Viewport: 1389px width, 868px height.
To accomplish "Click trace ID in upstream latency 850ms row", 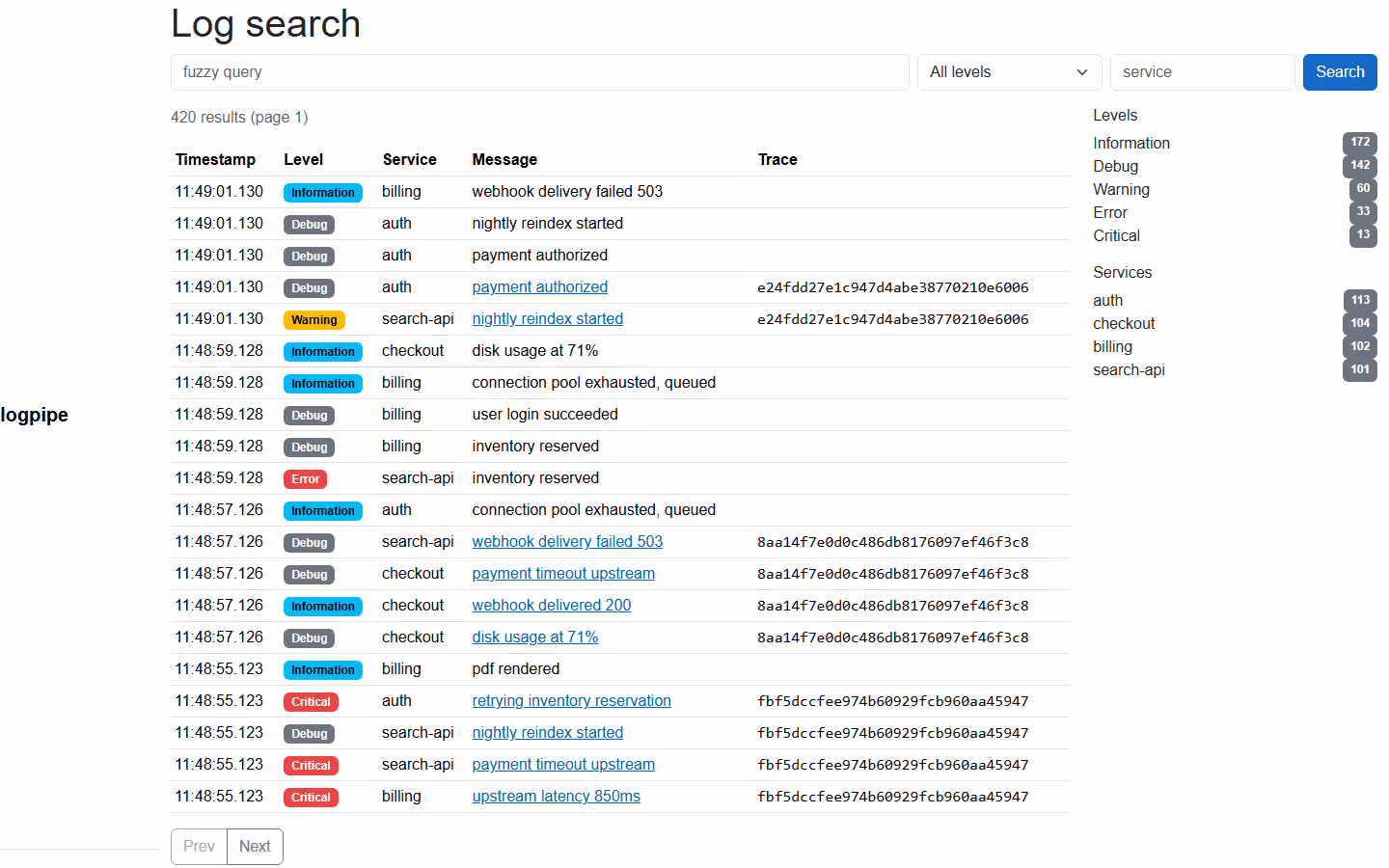I will tap(893, 797).
